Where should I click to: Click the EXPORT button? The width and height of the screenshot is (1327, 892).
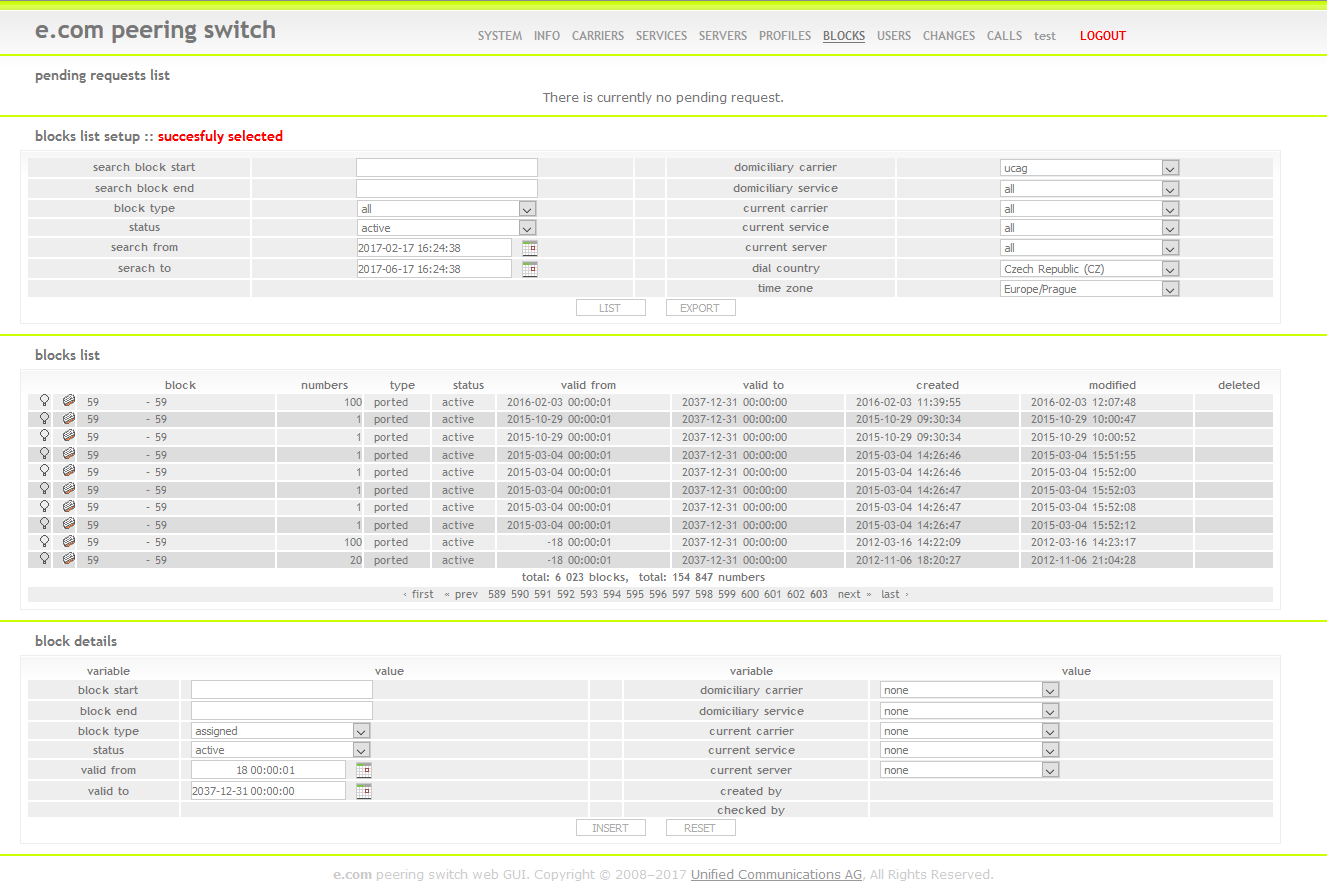700,308
